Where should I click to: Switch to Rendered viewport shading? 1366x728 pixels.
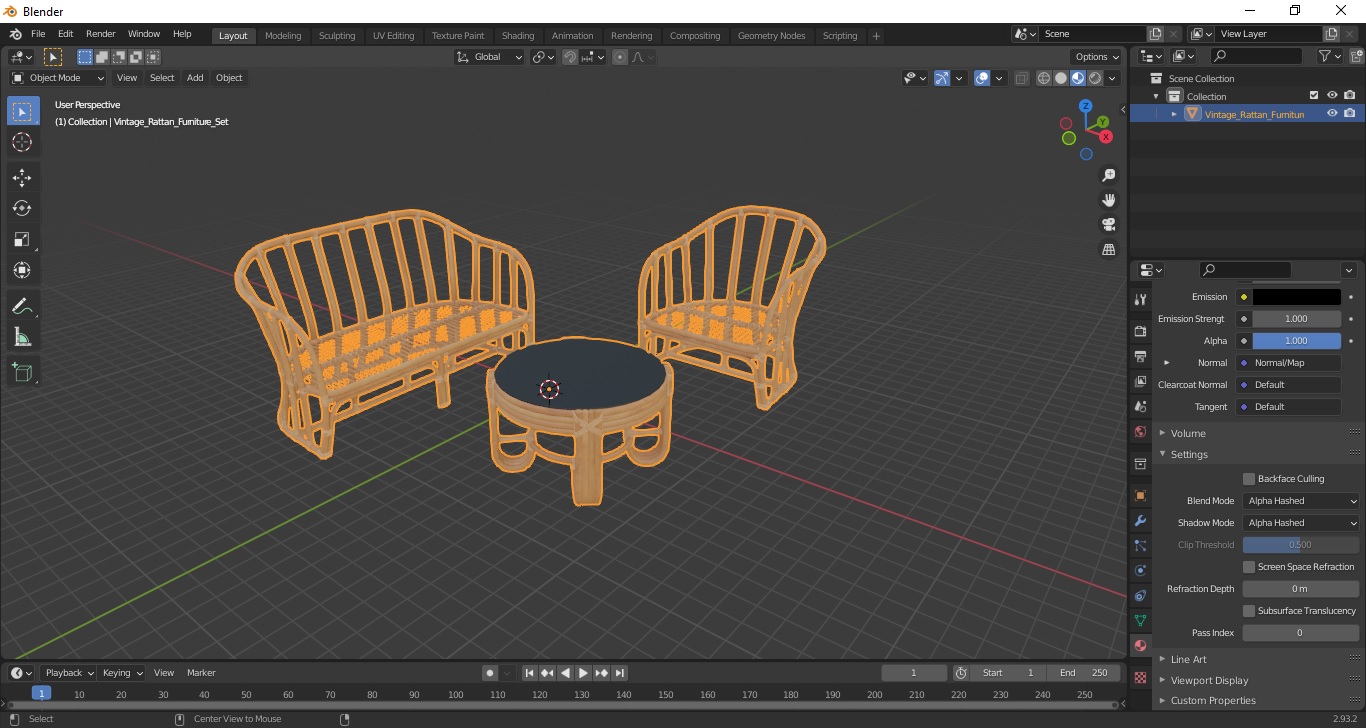(x=1095, y=78)
